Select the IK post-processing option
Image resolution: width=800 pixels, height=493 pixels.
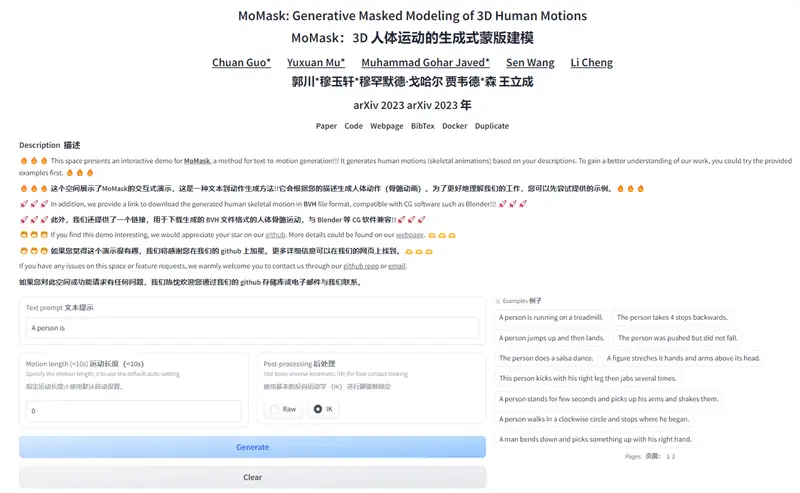click(x=318, y=409)
